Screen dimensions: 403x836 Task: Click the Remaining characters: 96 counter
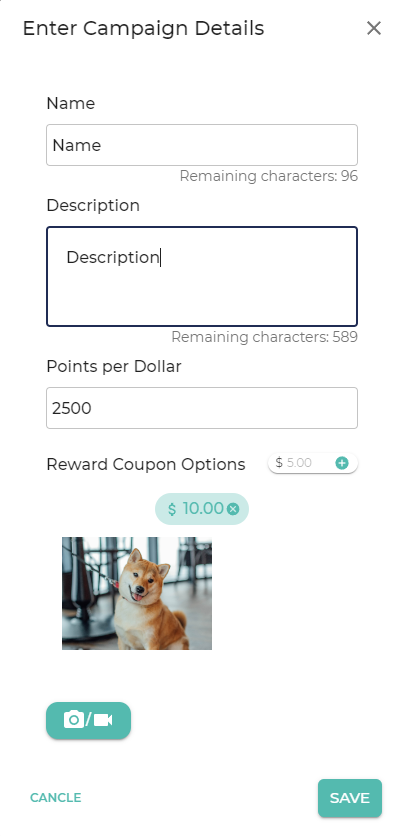(x=268, y=176)
